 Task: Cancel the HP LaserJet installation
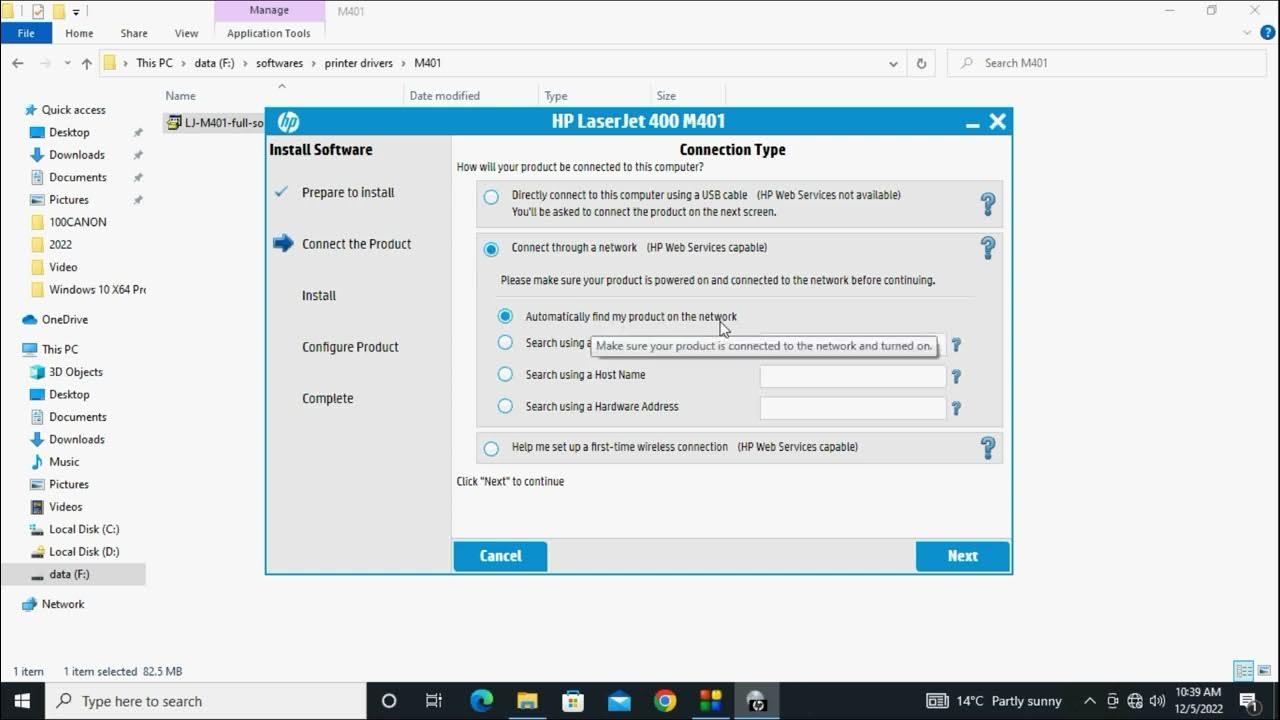coord(500,556)
